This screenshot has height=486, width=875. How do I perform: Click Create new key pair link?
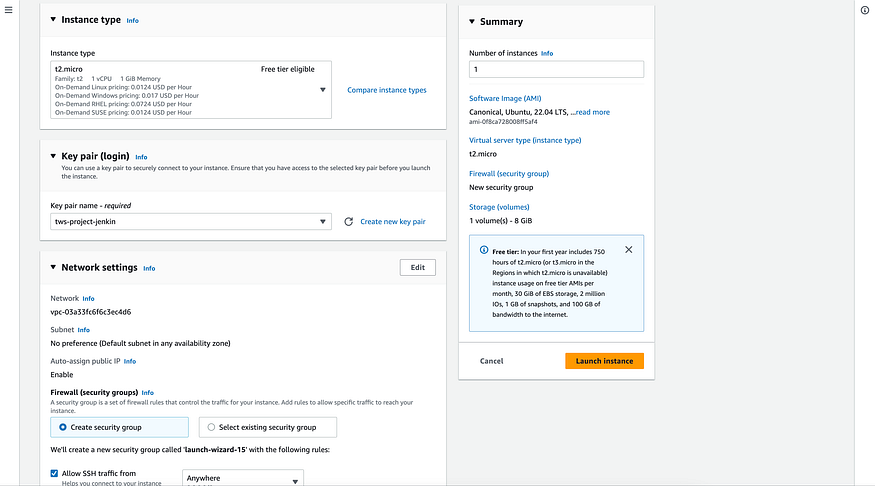point(392,222)
